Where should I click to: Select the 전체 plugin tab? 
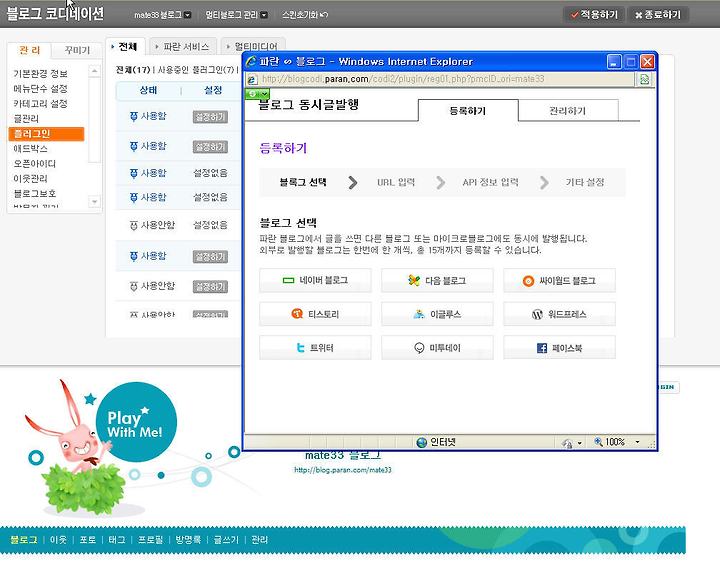tap(125, 47)
